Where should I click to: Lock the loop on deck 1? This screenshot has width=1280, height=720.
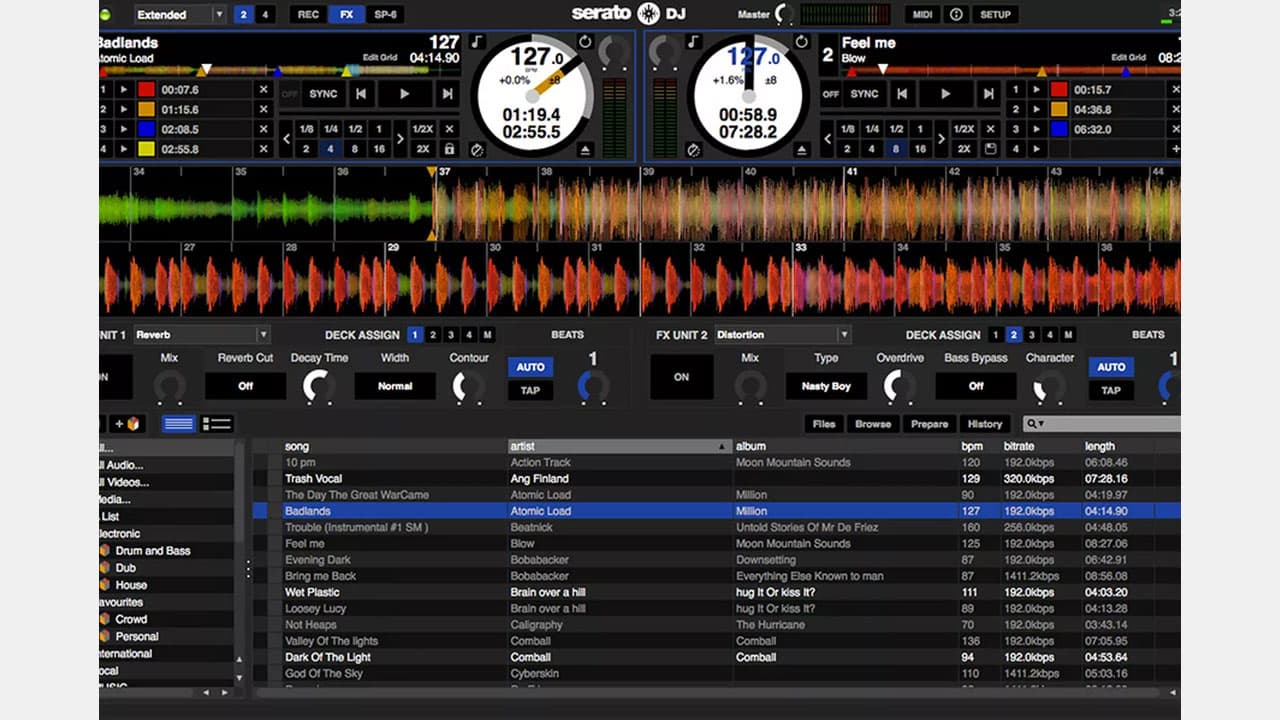(x=450, y=149)
